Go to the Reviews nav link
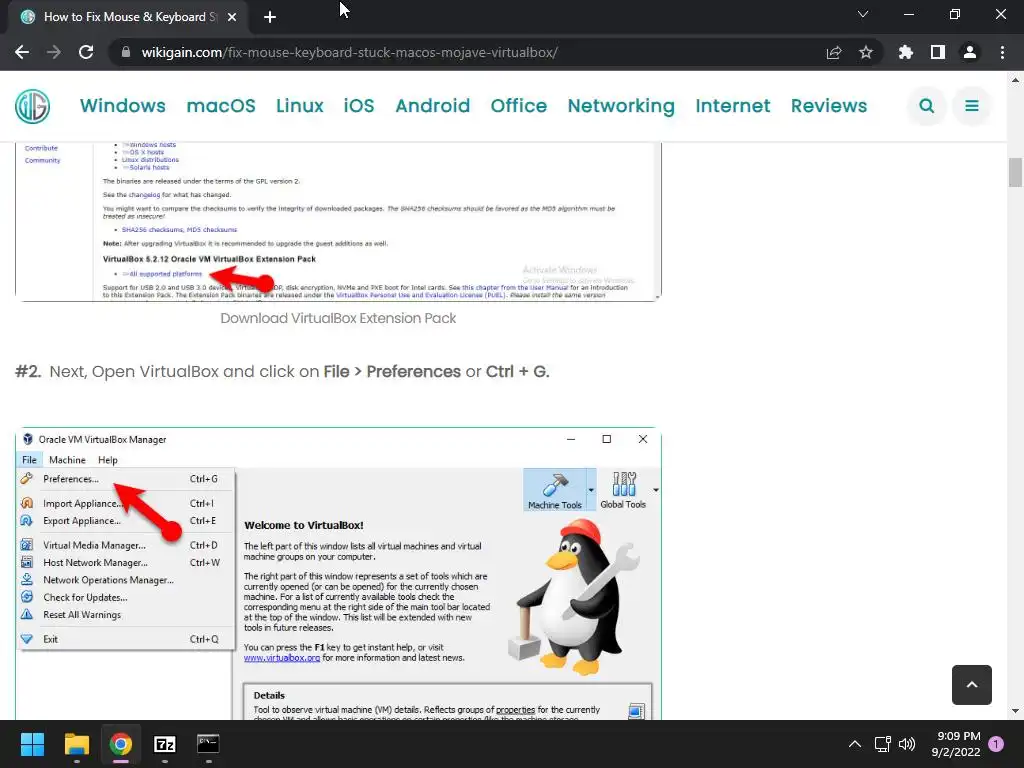The height and width of the screenshot is (768, 1024). (x=829, y=106)
